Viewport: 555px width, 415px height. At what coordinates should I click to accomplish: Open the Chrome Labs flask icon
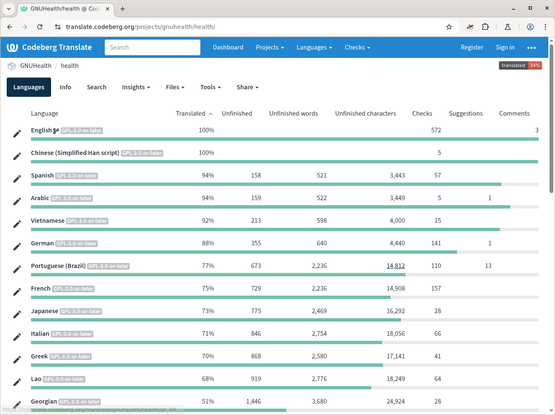[508, 27]
